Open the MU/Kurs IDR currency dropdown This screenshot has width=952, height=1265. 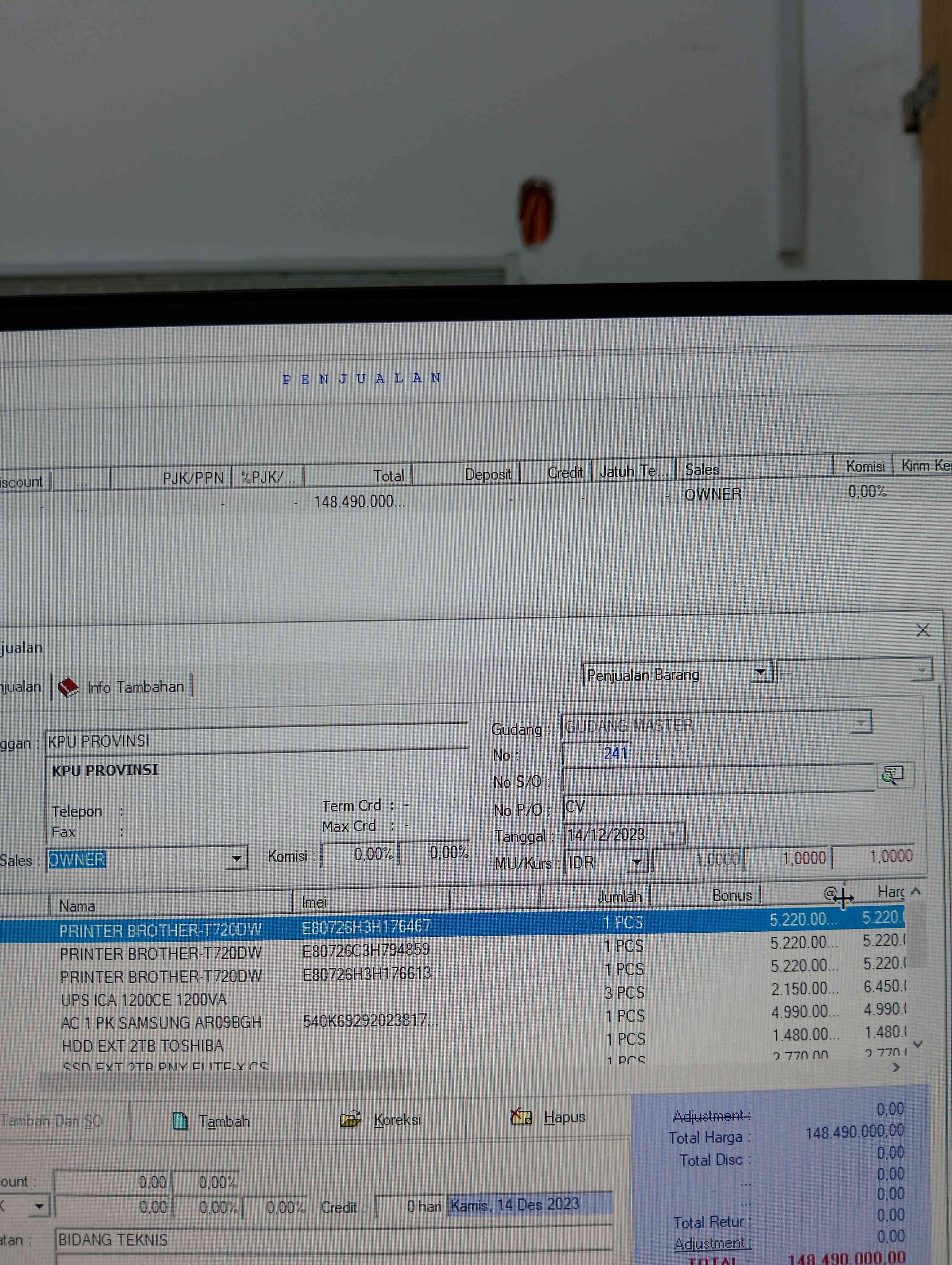coord(637,861)
